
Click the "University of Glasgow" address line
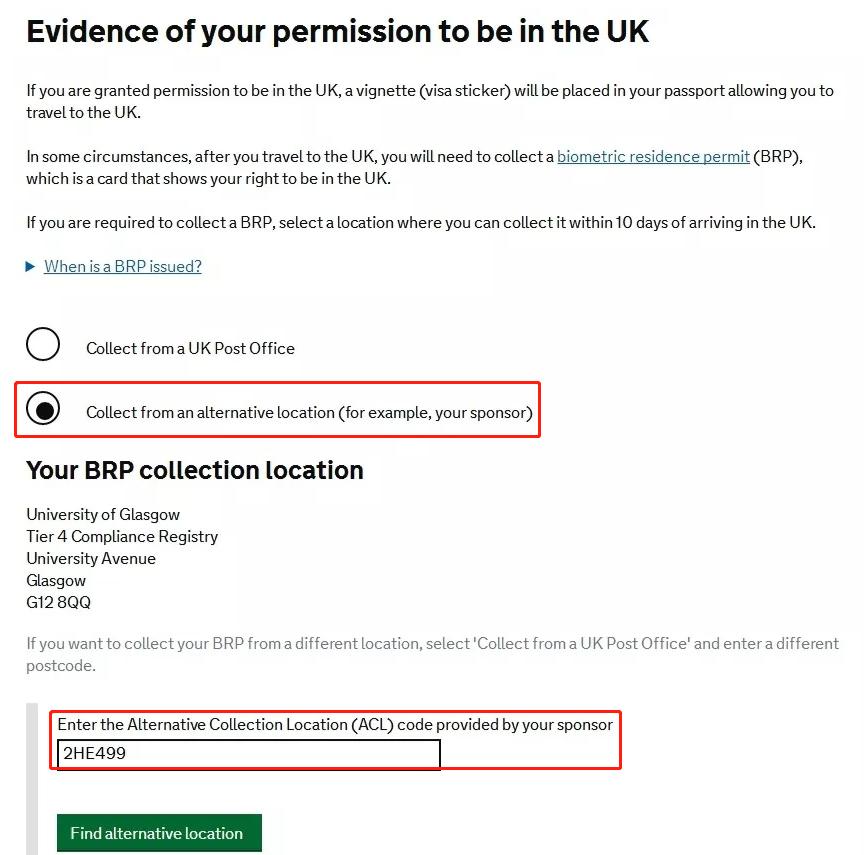(103, 514)
